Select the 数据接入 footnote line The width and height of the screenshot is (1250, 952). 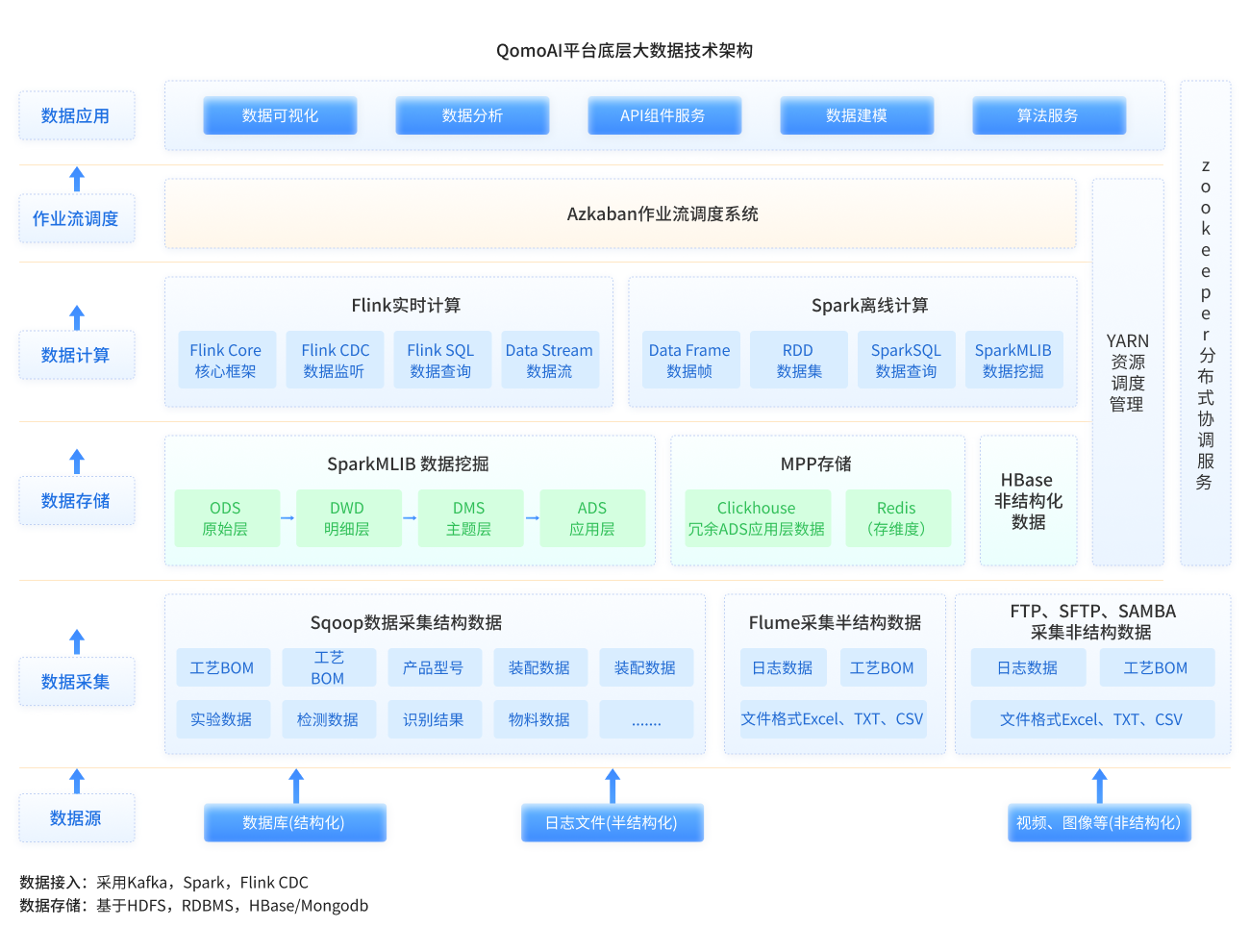164,882
